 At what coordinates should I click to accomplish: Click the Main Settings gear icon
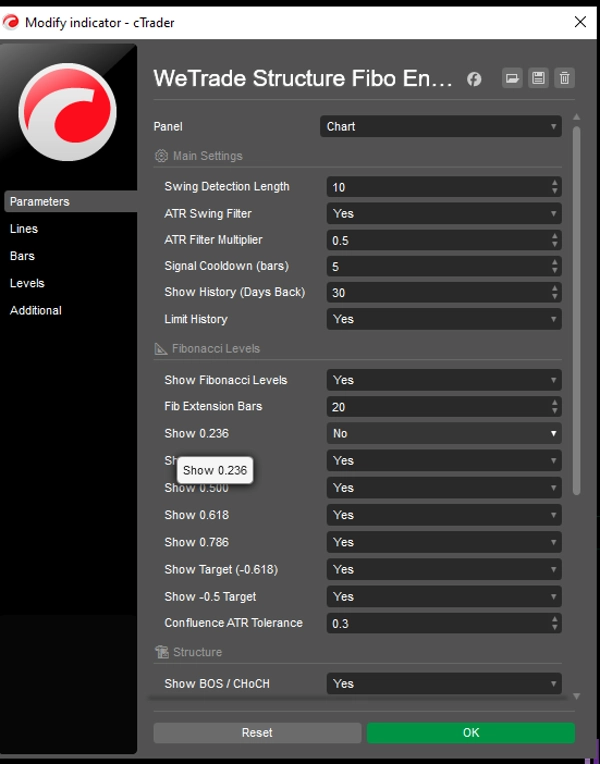point(161,156)
